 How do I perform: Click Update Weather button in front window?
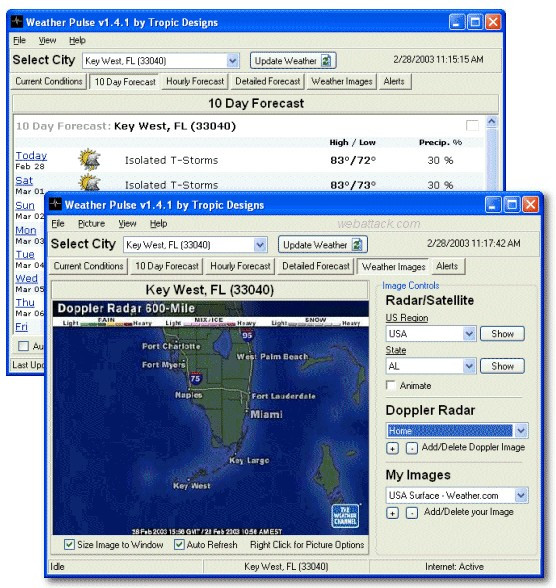323,245
